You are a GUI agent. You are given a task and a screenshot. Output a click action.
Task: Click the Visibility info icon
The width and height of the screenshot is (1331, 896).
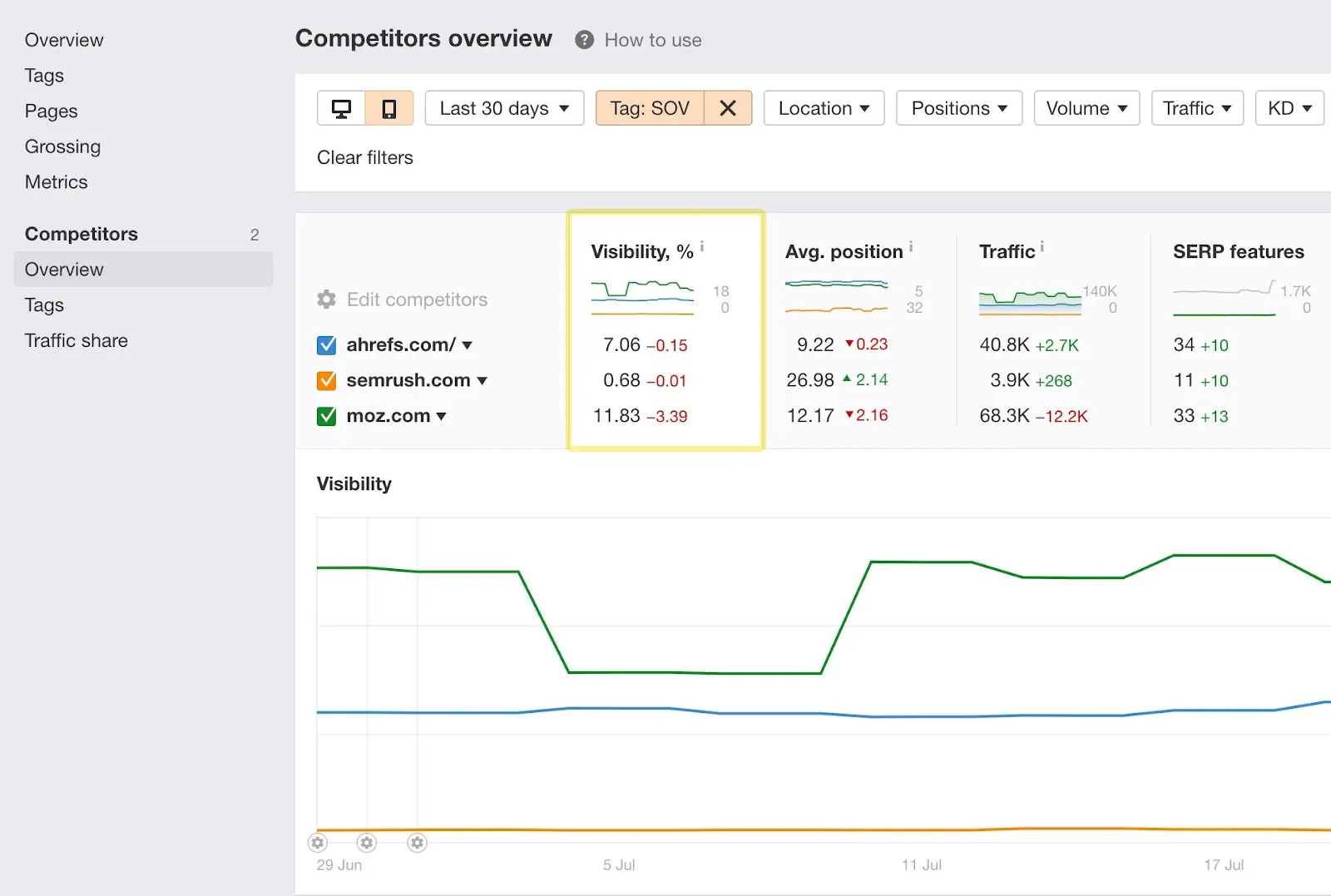tap(703, 245)
